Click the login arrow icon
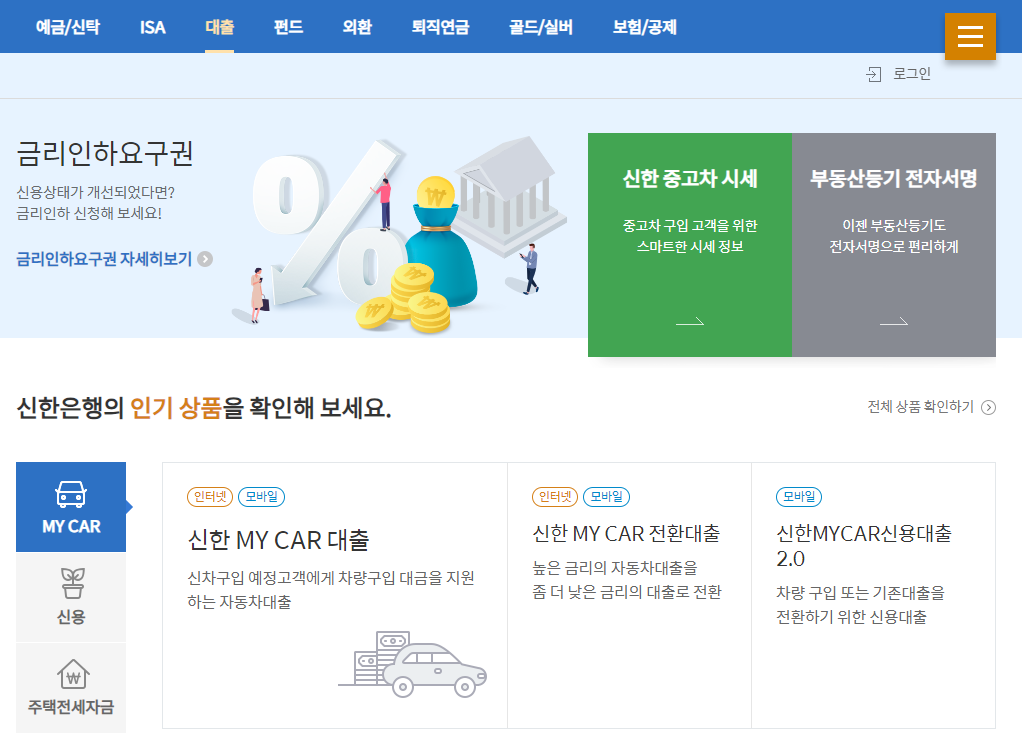This screenshot has width=1022, height=749. (x=873, y=74)
